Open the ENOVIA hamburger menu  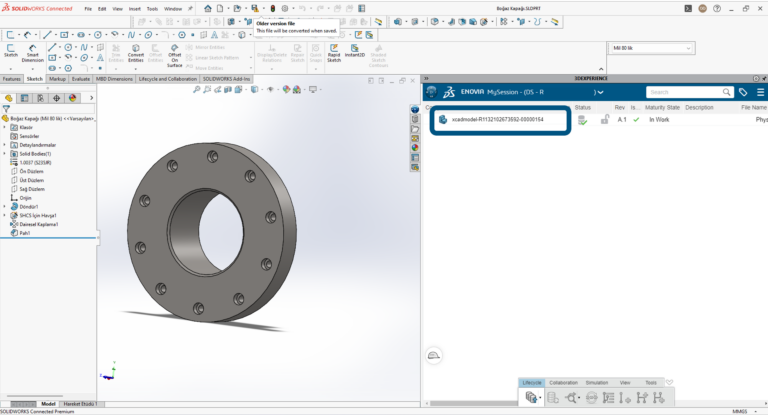tap(760, 92)
